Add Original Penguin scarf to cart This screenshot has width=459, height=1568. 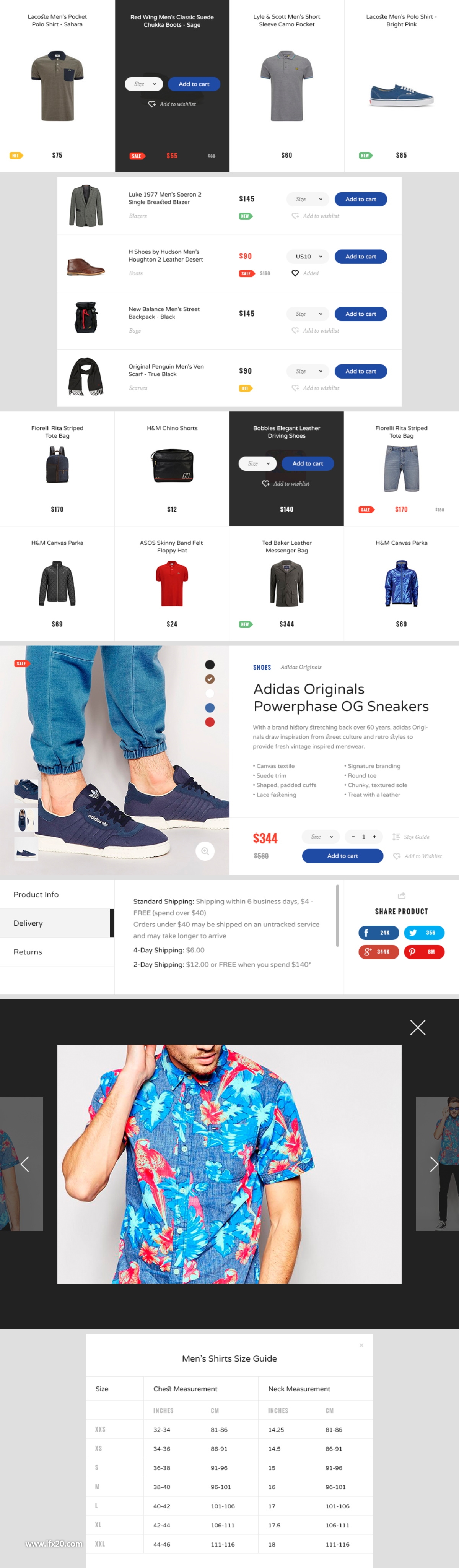click(x=361, y=371)
